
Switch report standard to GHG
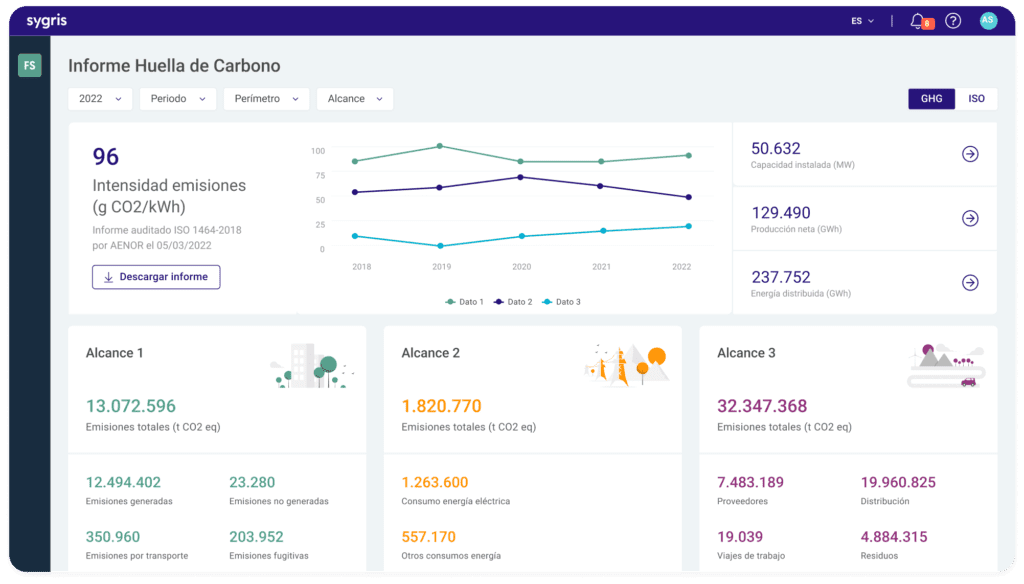pyautogui.click(x=931, y=99)
